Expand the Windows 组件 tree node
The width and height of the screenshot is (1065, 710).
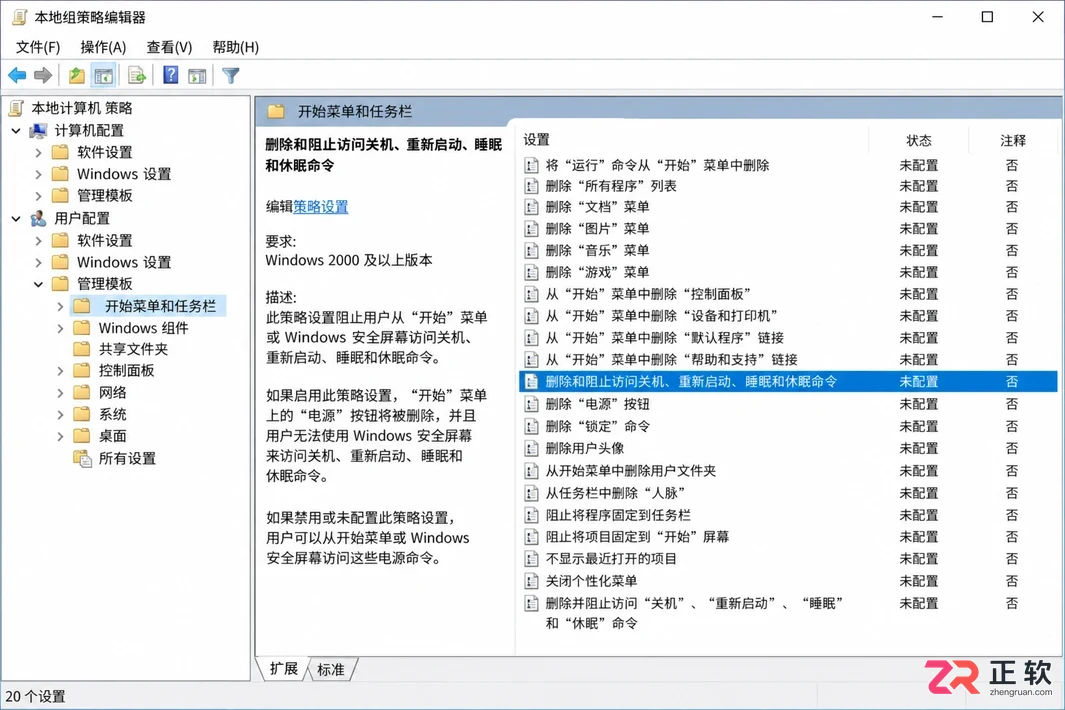coord(60,328)
